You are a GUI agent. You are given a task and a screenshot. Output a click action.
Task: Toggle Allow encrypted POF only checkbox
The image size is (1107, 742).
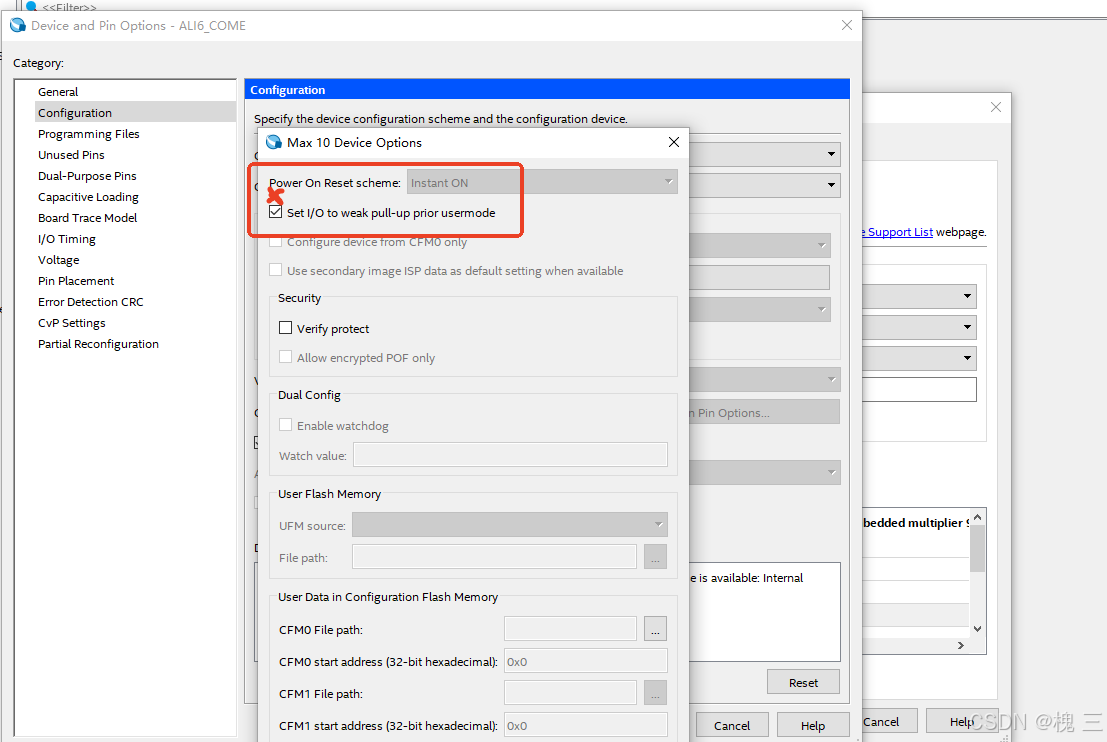285,357
